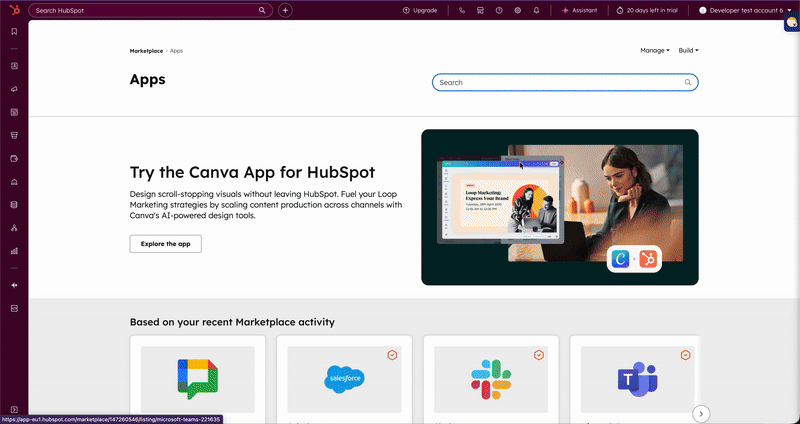Screen dimensions: 800x424
Task: Open the Settings gear icon
Action: tap(517, 10)
